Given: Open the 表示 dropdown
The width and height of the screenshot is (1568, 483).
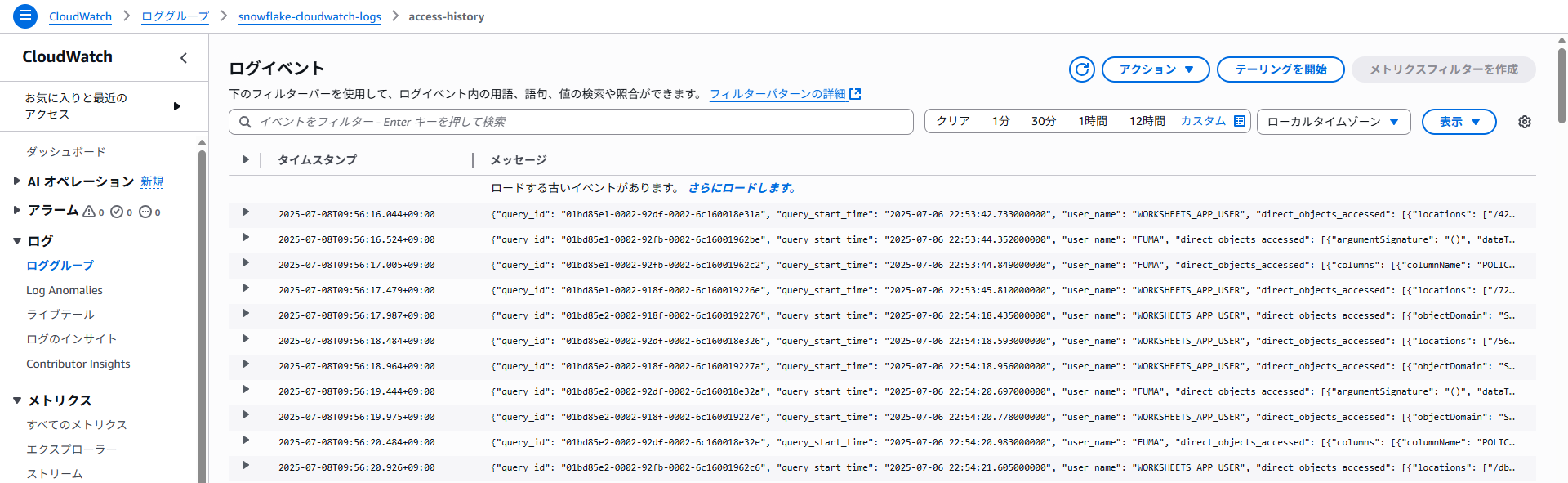Looking at the screenshot, I should (1459, 122).
